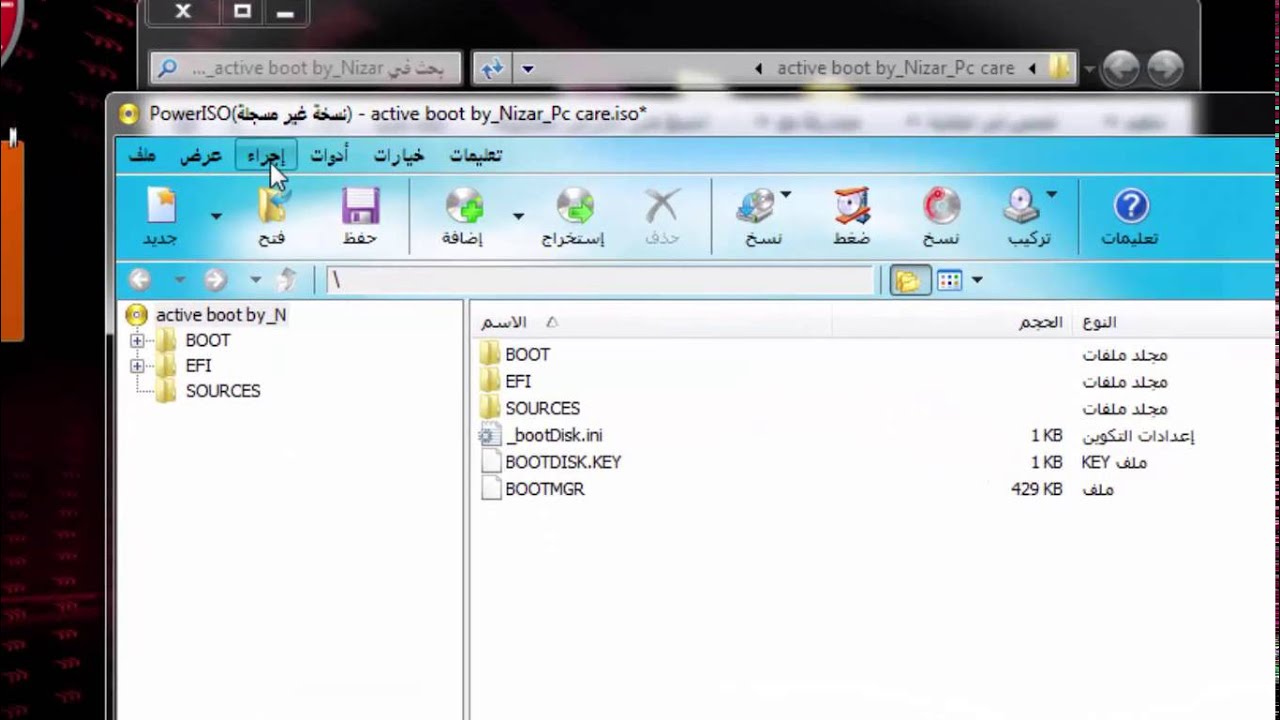Click the Extract (إستخراج) toolbar icon
The height and width of the screenshot is (720, 1280).
(x=574, y=206)
